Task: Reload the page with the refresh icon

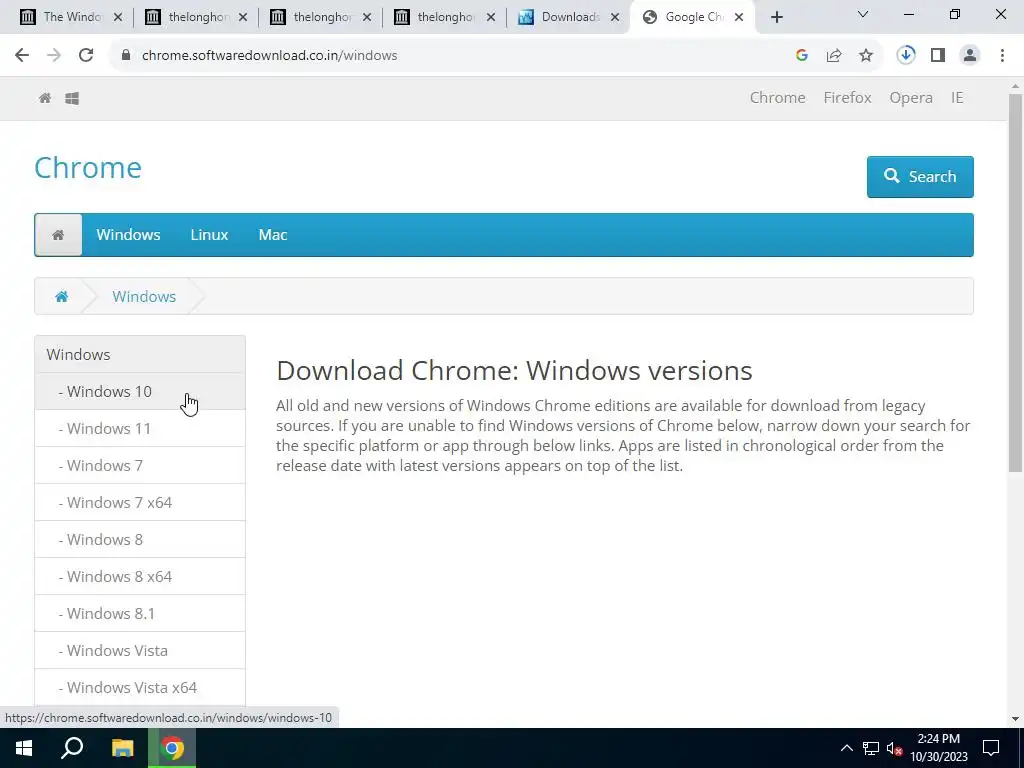Action: click(x=86, y=56)
